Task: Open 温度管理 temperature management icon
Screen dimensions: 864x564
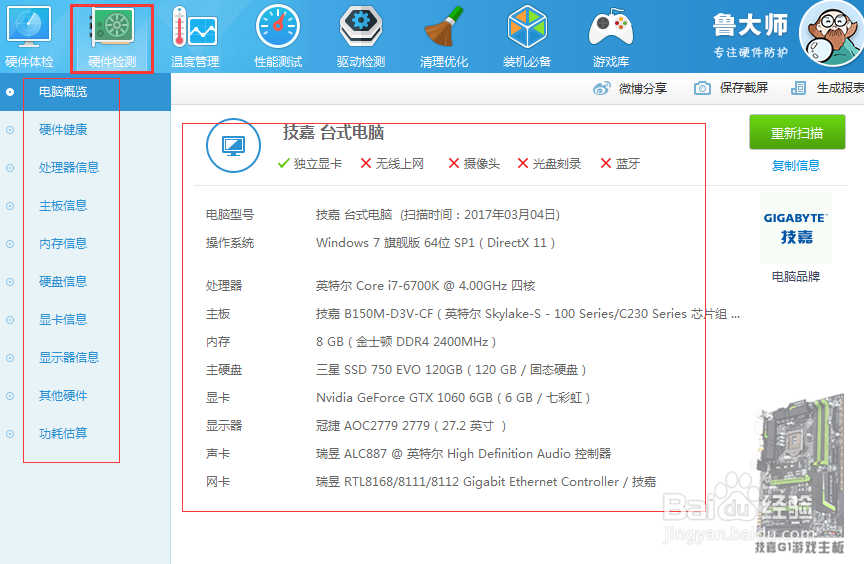Action: tap(195, 37)
